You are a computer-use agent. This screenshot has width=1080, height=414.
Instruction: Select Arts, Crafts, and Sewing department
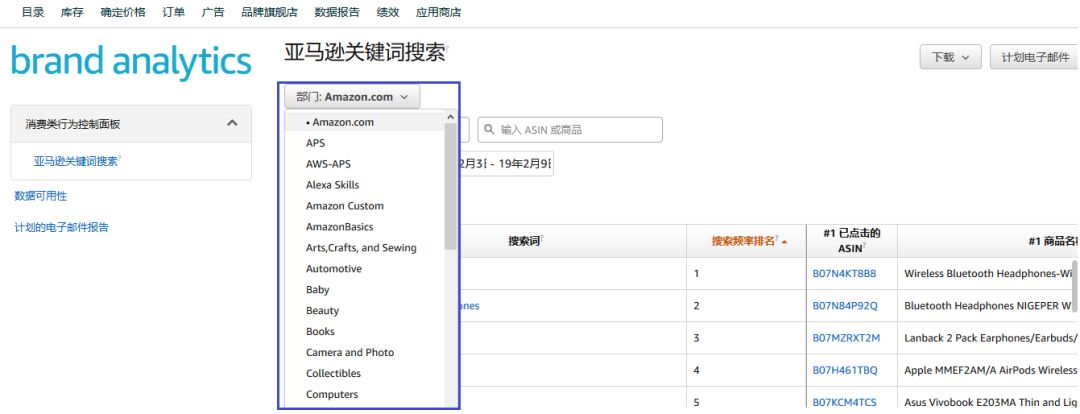361,248
